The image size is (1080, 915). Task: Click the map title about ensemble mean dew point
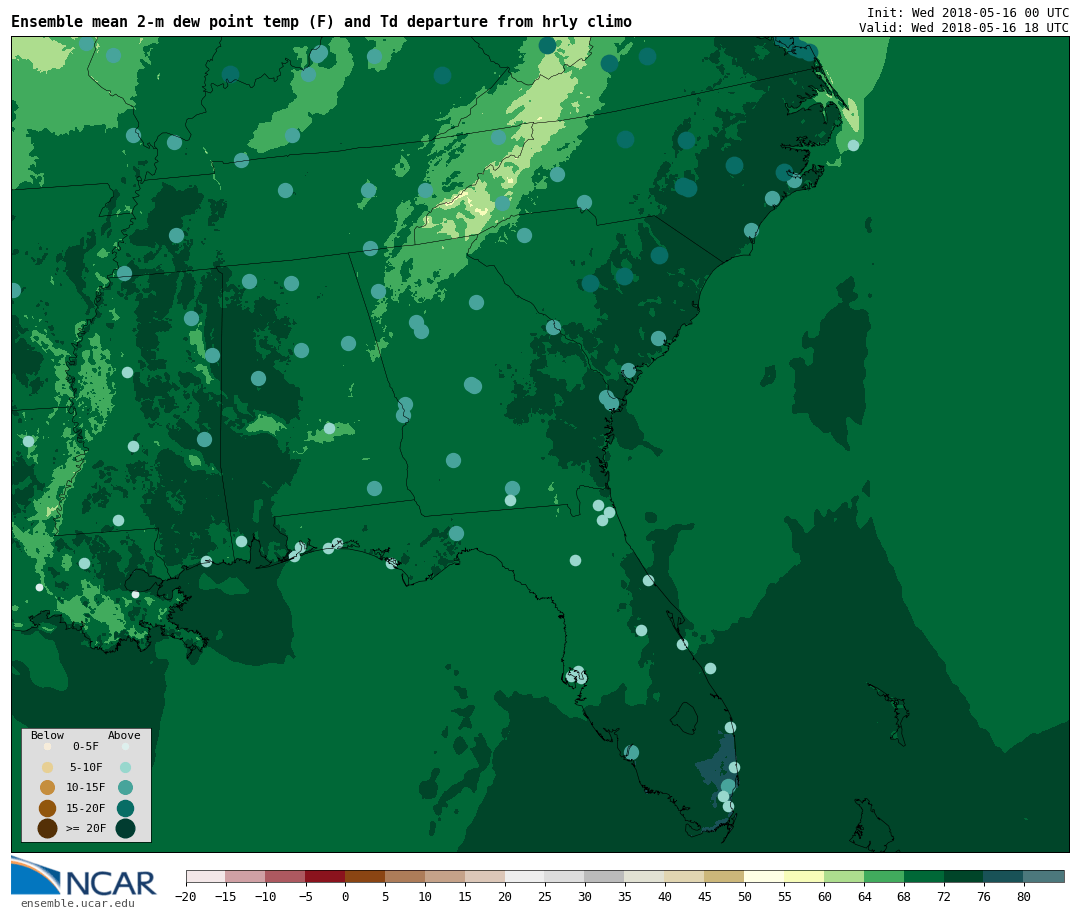tap(321, 22)
